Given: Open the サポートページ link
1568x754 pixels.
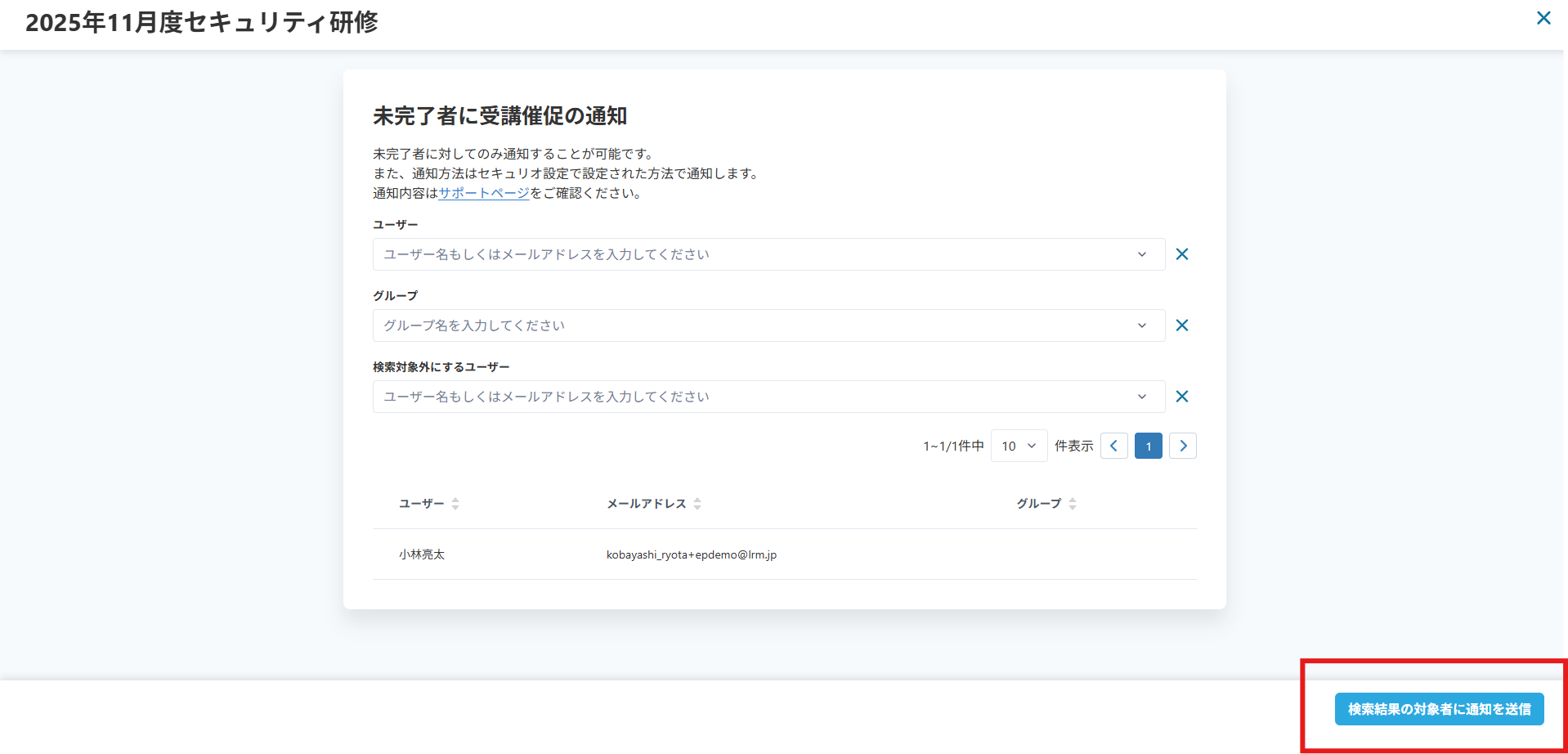Looking at the screenshot, I should pos(484,193).
